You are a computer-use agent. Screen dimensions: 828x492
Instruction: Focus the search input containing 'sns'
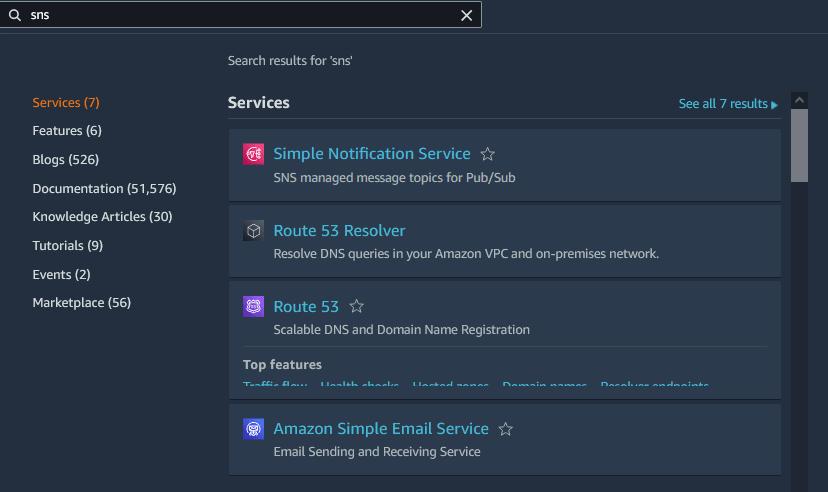(240, 15)
